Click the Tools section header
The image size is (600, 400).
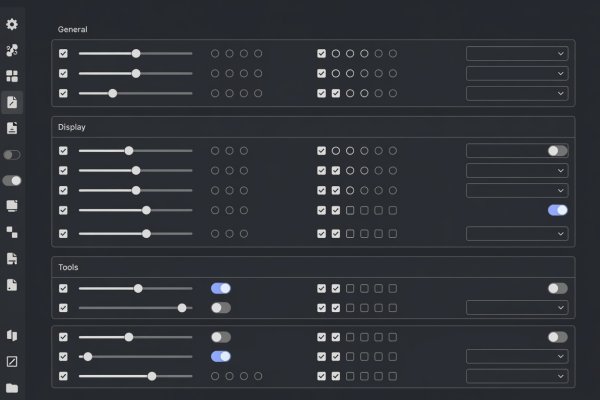pyautogui.click(x=68, y=267)
